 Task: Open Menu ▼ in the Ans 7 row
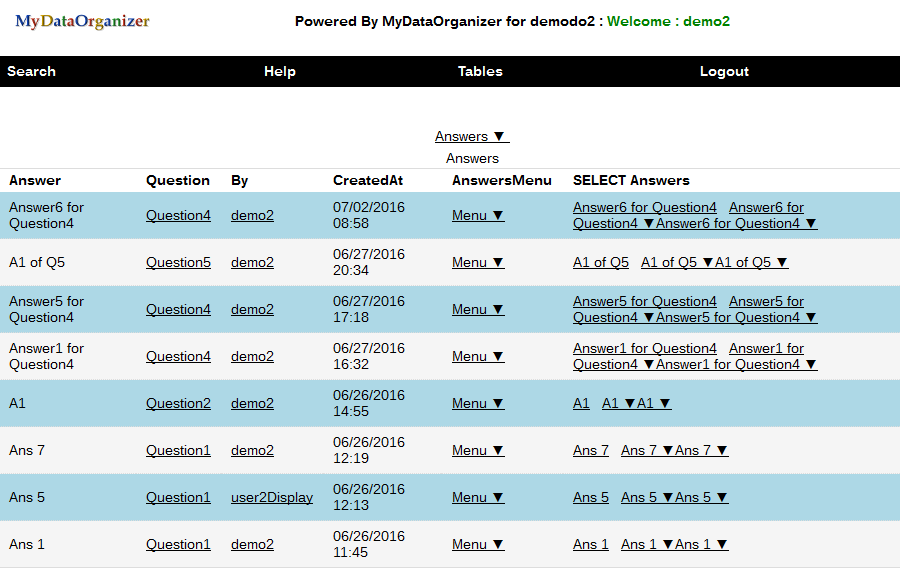[x=478, y=450]
